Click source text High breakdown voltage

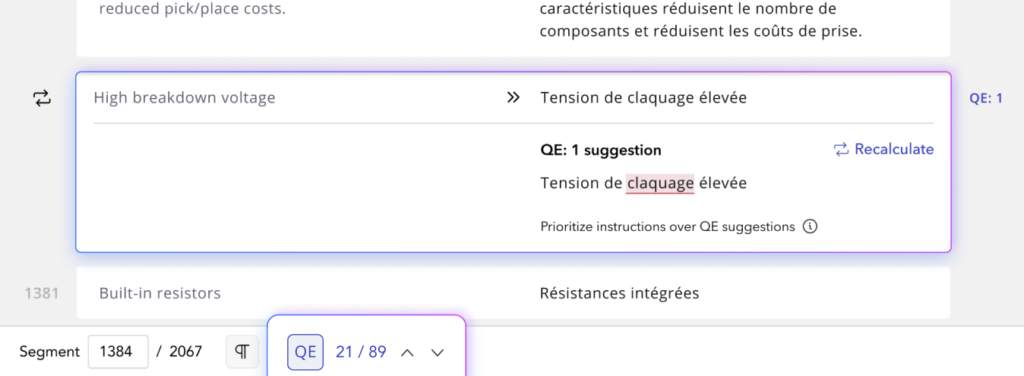(185, 98)
